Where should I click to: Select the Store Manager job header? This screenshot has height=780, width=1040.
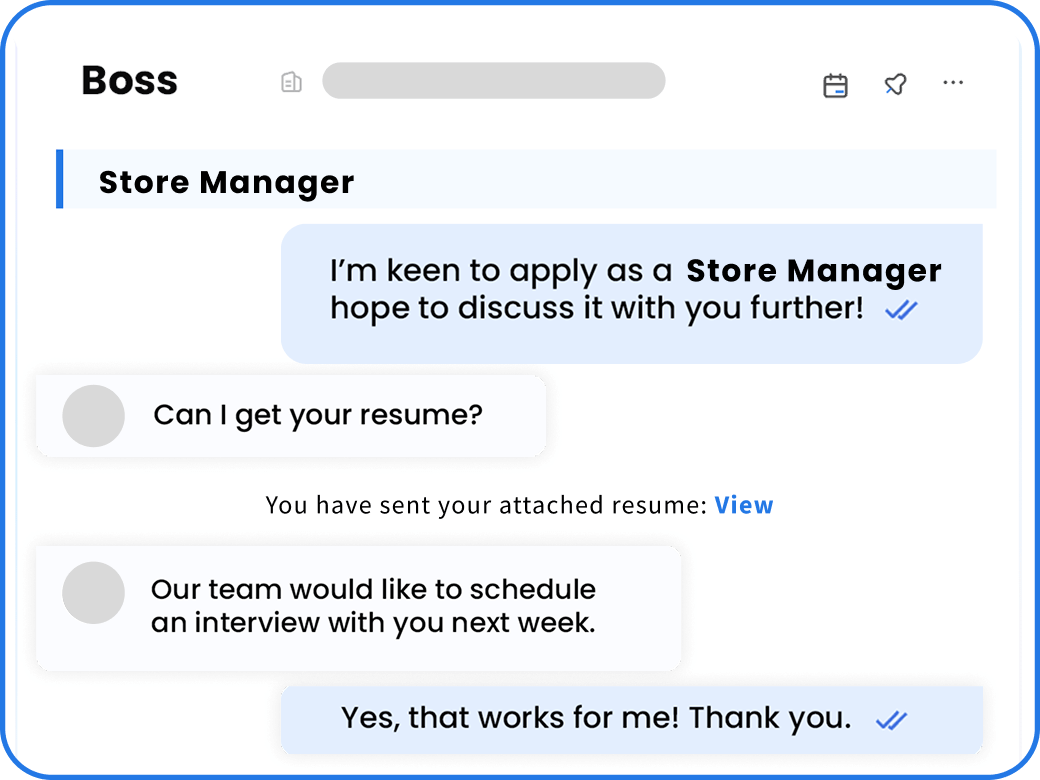(x=527, y=179)
